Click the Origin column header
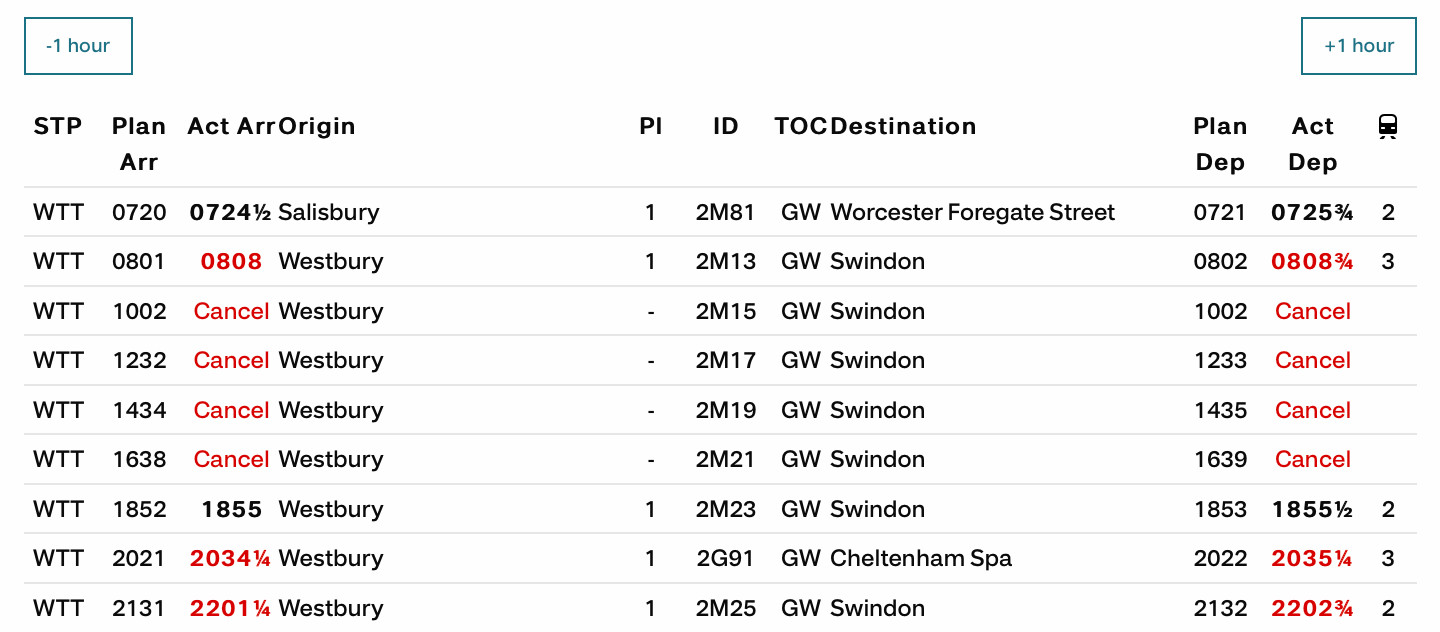This screenshot has width=1440, height=632. pos(317,126)
